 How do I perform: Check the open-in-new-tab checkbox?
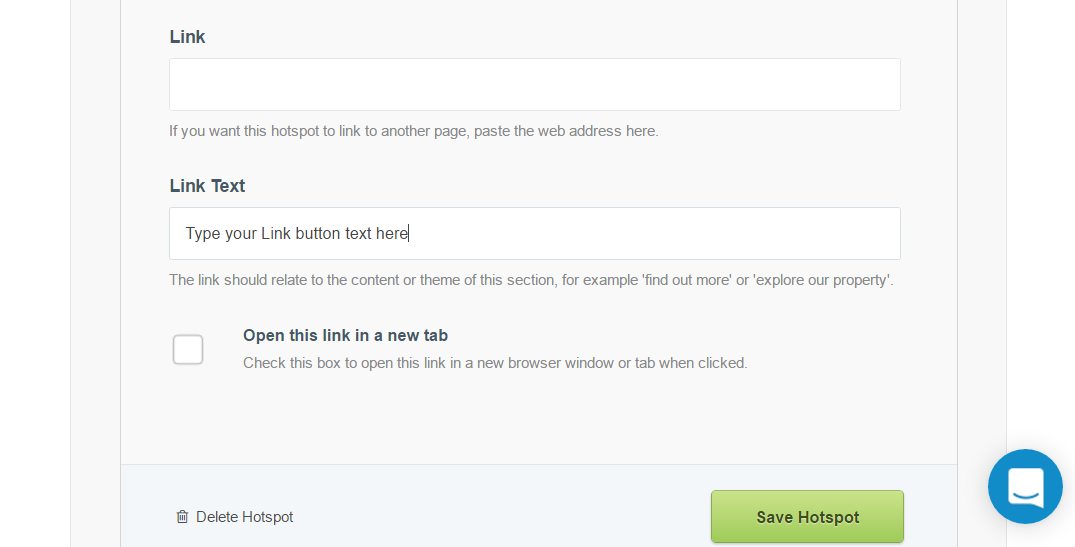click(188, 349)
